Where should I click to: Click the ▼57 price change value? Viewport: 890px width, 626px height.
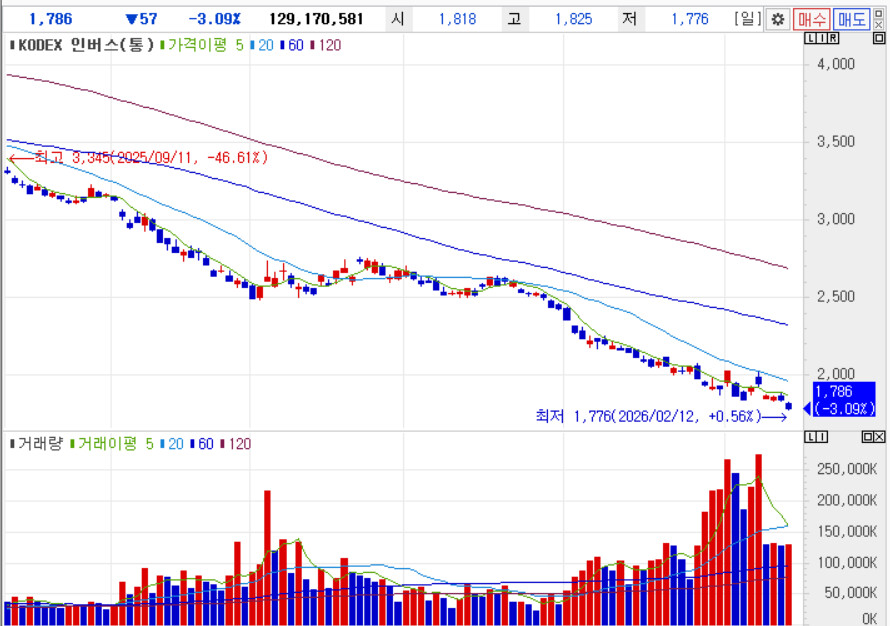[x=141, y=19]
